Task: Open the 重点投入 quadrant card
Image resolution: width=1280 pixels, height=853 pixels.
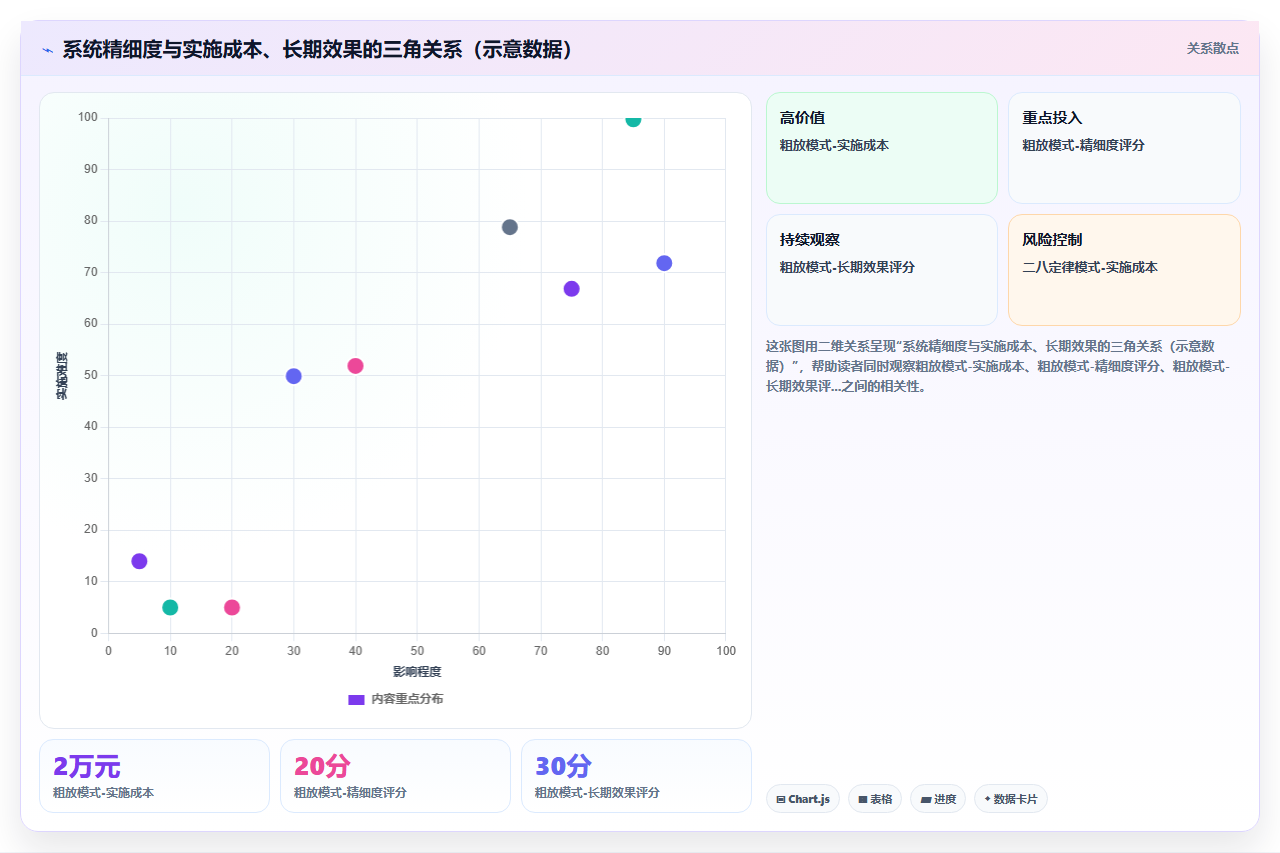Action: tap(1124, 148)
